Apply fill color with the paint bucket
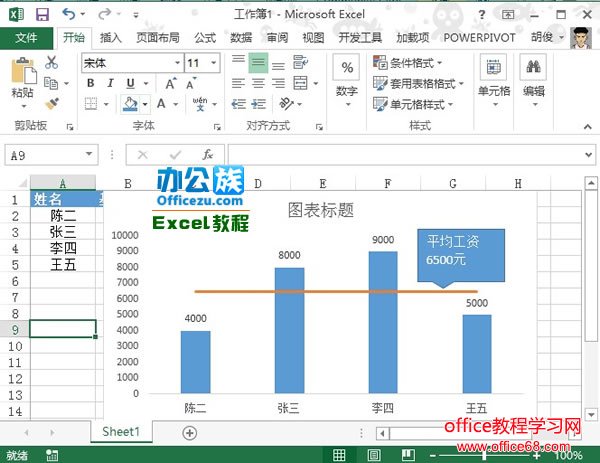This screenshot has width=600, height=463. [130, 104]
